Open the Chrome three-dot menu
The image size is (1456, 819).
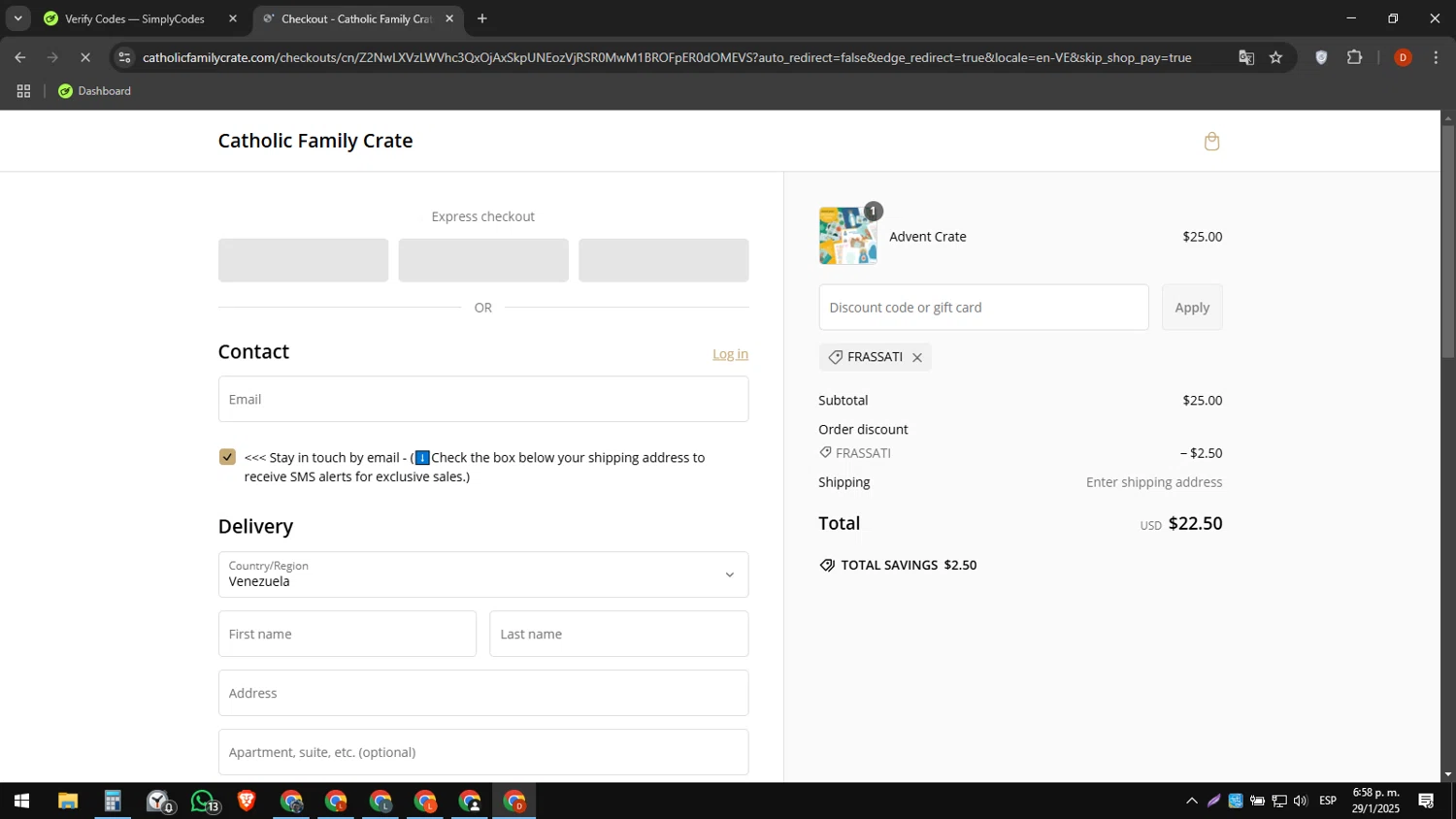tap(1437, 57)
